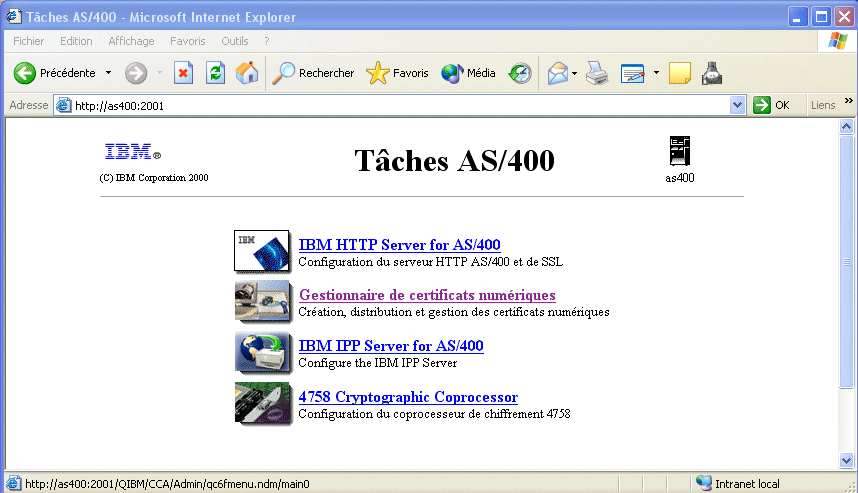Click the Tâches AS/400 heading

pos(454,161)
